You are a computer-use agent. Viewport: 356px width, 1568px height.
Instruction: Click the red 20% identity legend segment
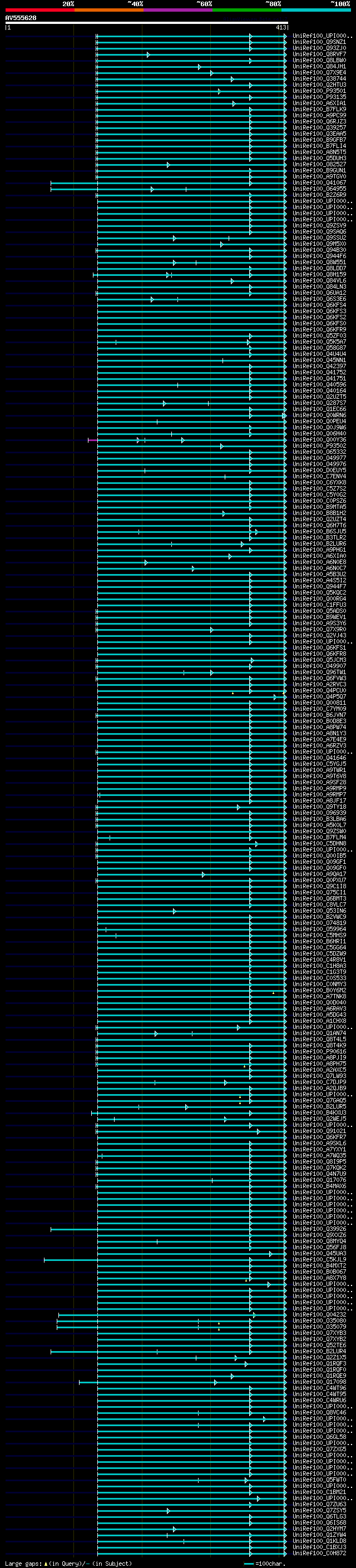point(39,10)
